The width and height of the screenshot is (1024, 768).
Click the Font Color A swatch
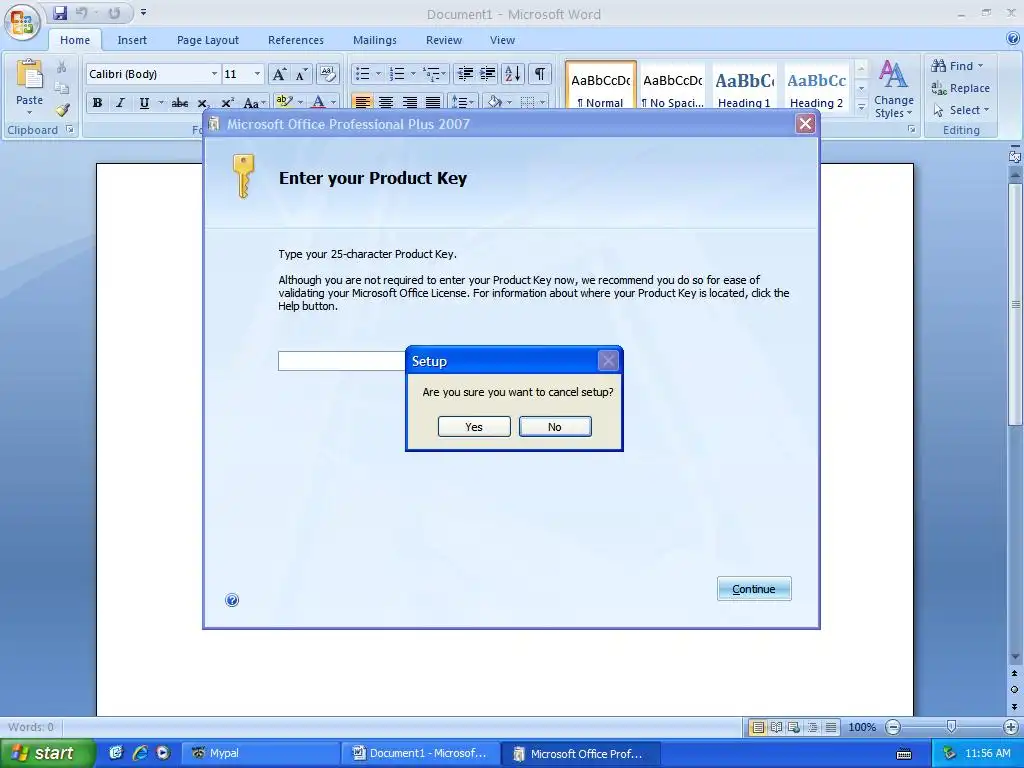point(319,103)
